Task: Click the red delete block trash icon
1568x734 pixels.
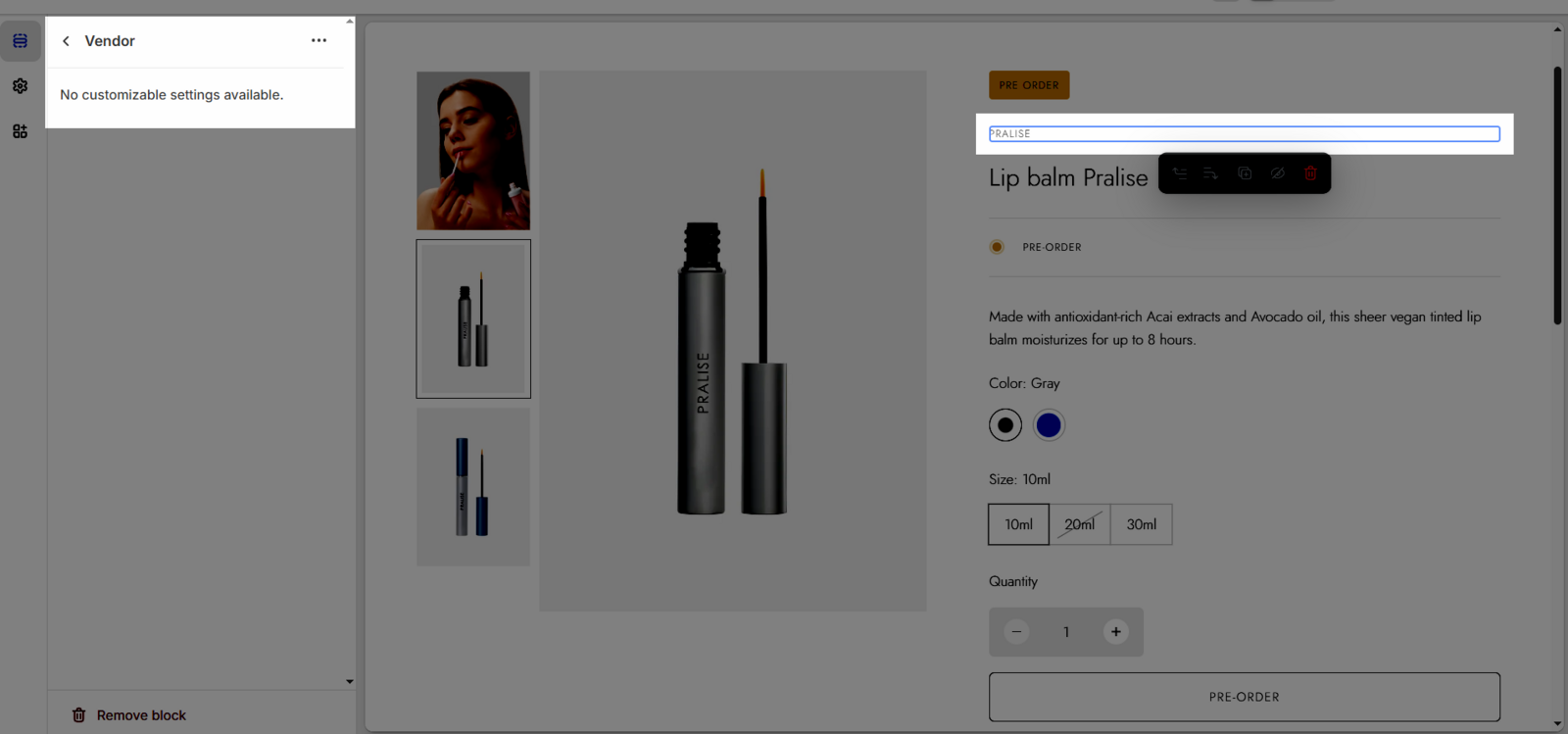Action: pos(1310,173)
